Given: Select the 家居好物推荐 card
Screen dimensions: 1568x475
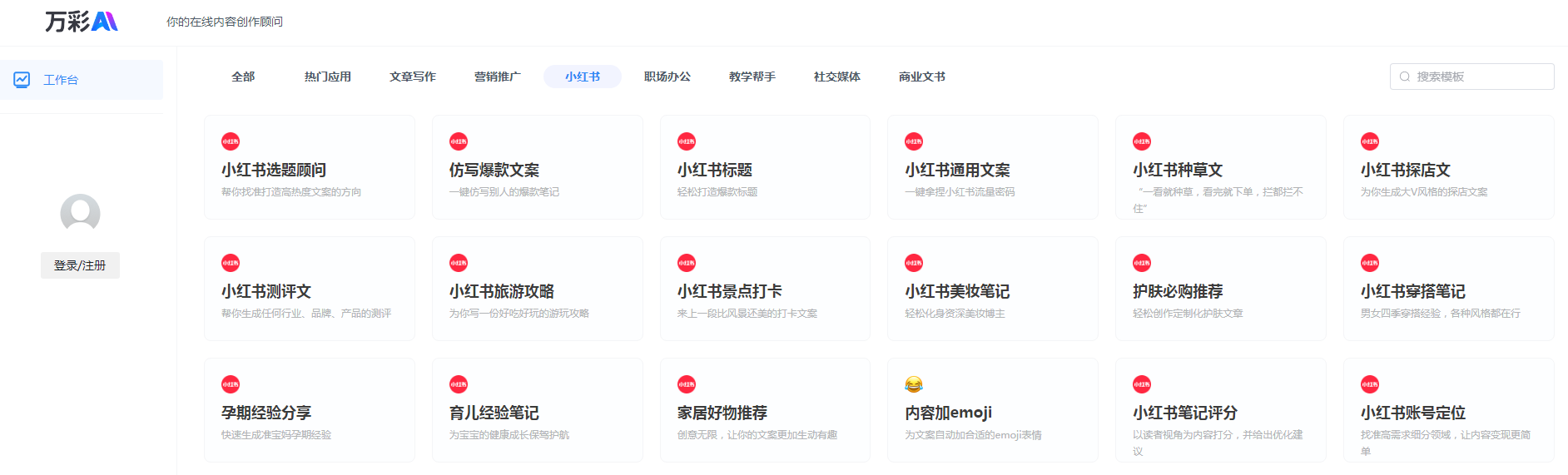Looking at the screenshot, I should [x=765, y=411].
